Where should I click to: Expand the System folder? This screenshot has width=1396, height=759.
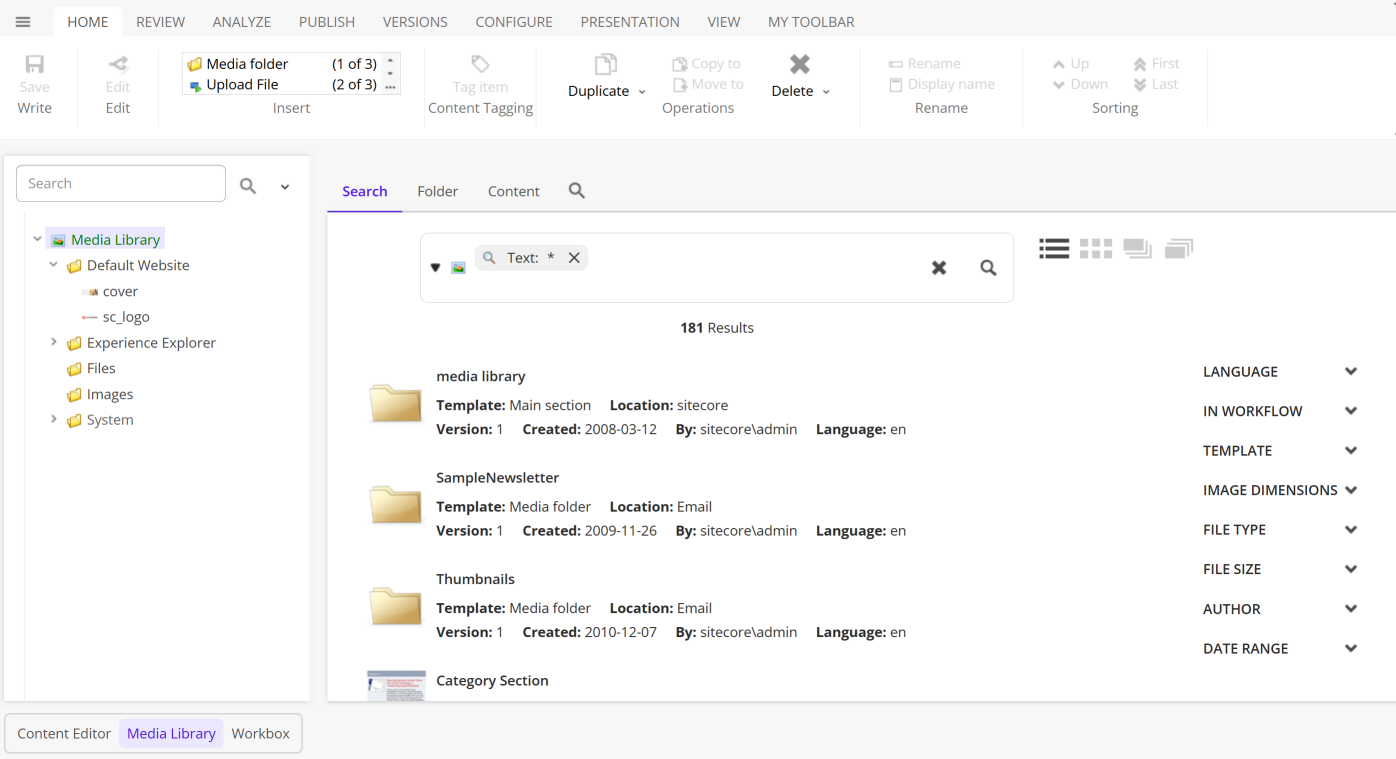54,420
